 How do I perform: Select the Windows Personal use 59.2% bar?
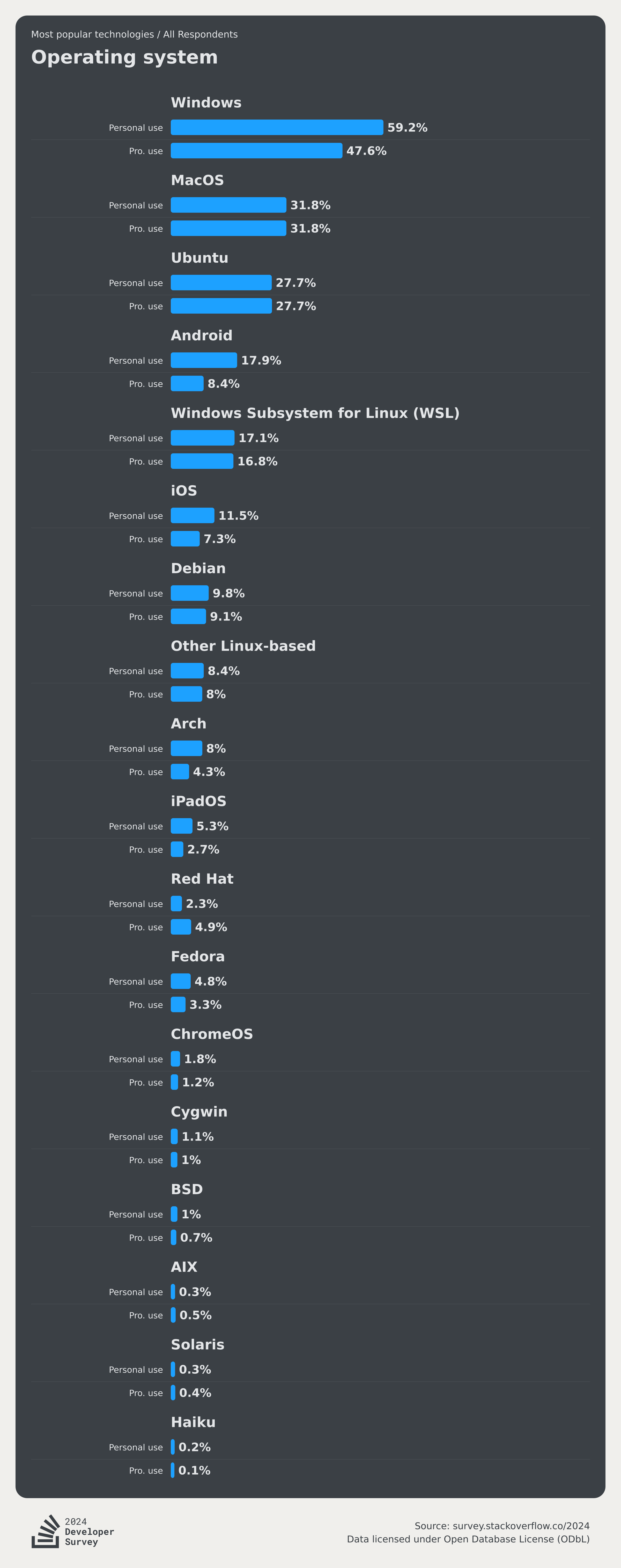[x=277, y=127]
